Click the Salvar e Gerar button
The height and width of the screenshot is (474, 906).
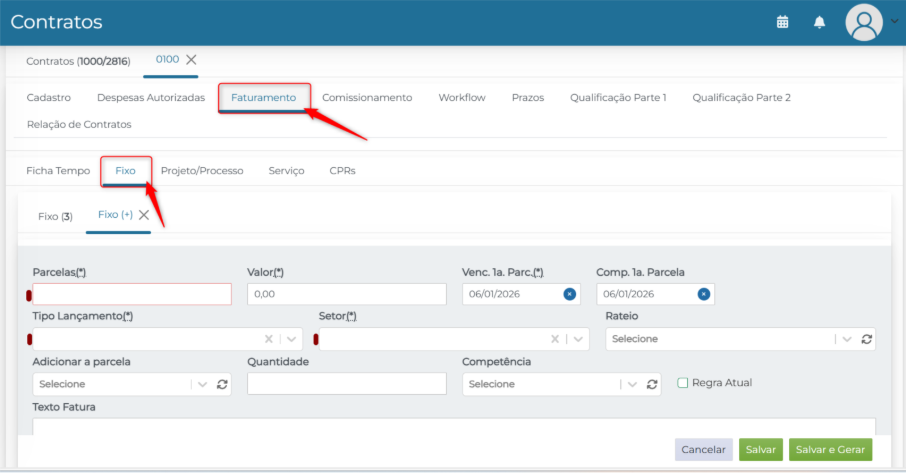click(x=830, y=450)
